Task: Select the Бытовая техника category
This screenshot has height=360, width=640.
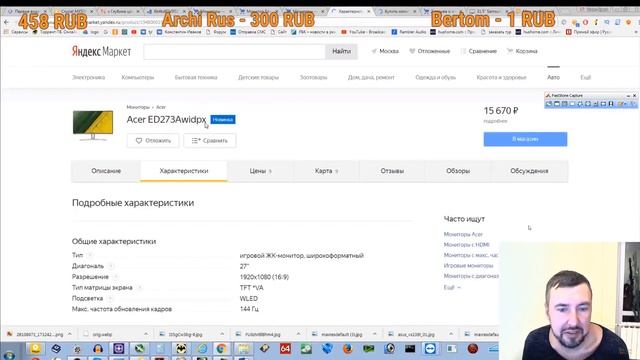Action: point(196,77)
